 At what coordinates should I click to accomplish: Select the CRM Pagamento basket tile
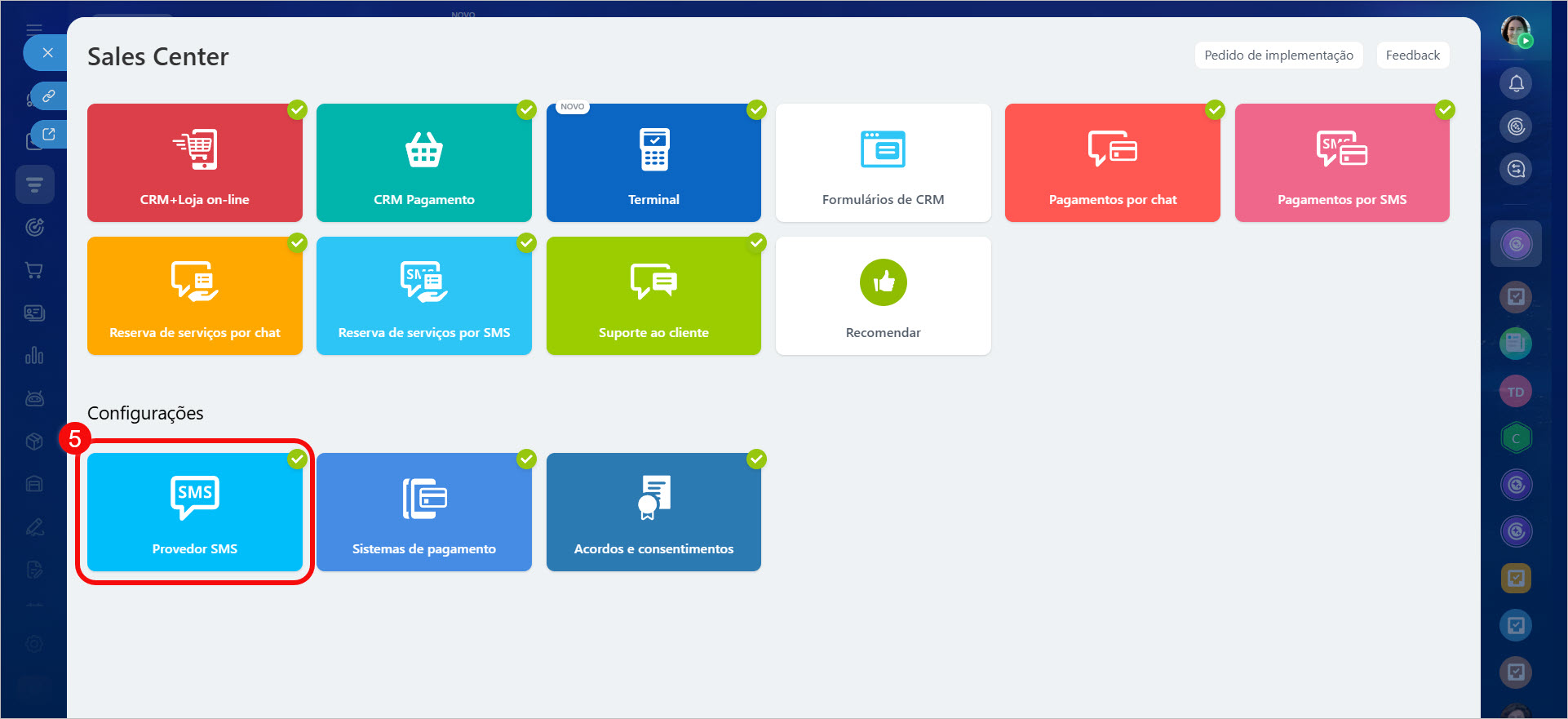pyautogui.click(x=423, y=162)
